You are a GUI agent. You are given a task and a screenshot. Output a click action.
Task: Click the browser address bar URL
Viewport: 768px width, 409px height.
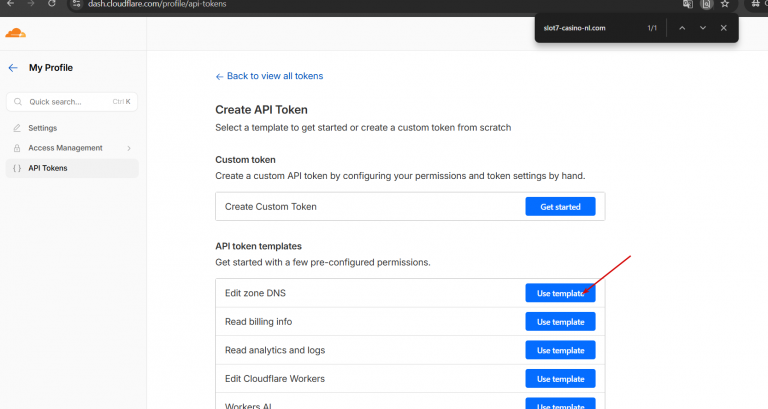pos(157,4)
